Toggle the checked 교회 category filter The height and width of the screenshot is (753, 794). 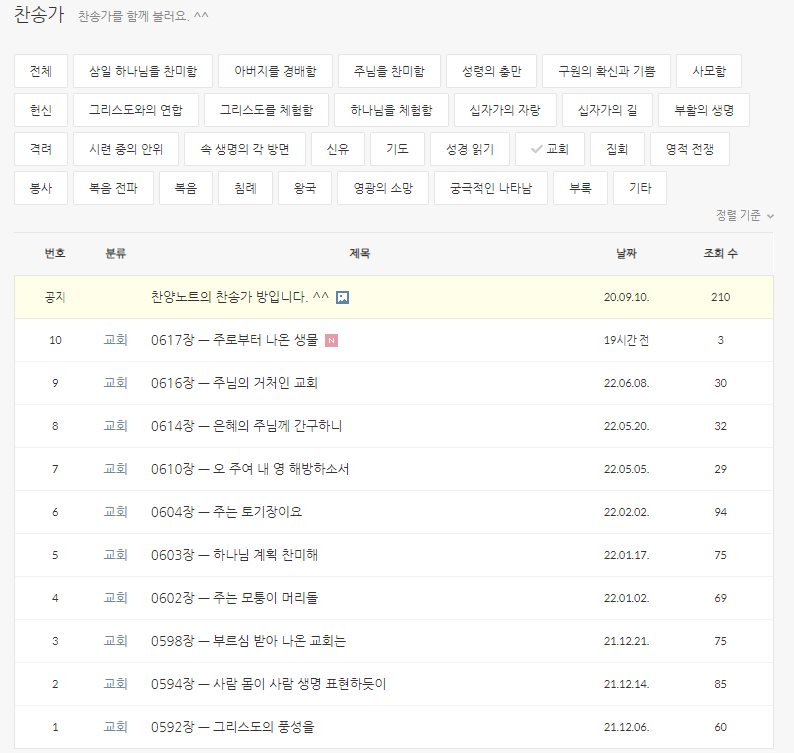(x=549, y=149)
